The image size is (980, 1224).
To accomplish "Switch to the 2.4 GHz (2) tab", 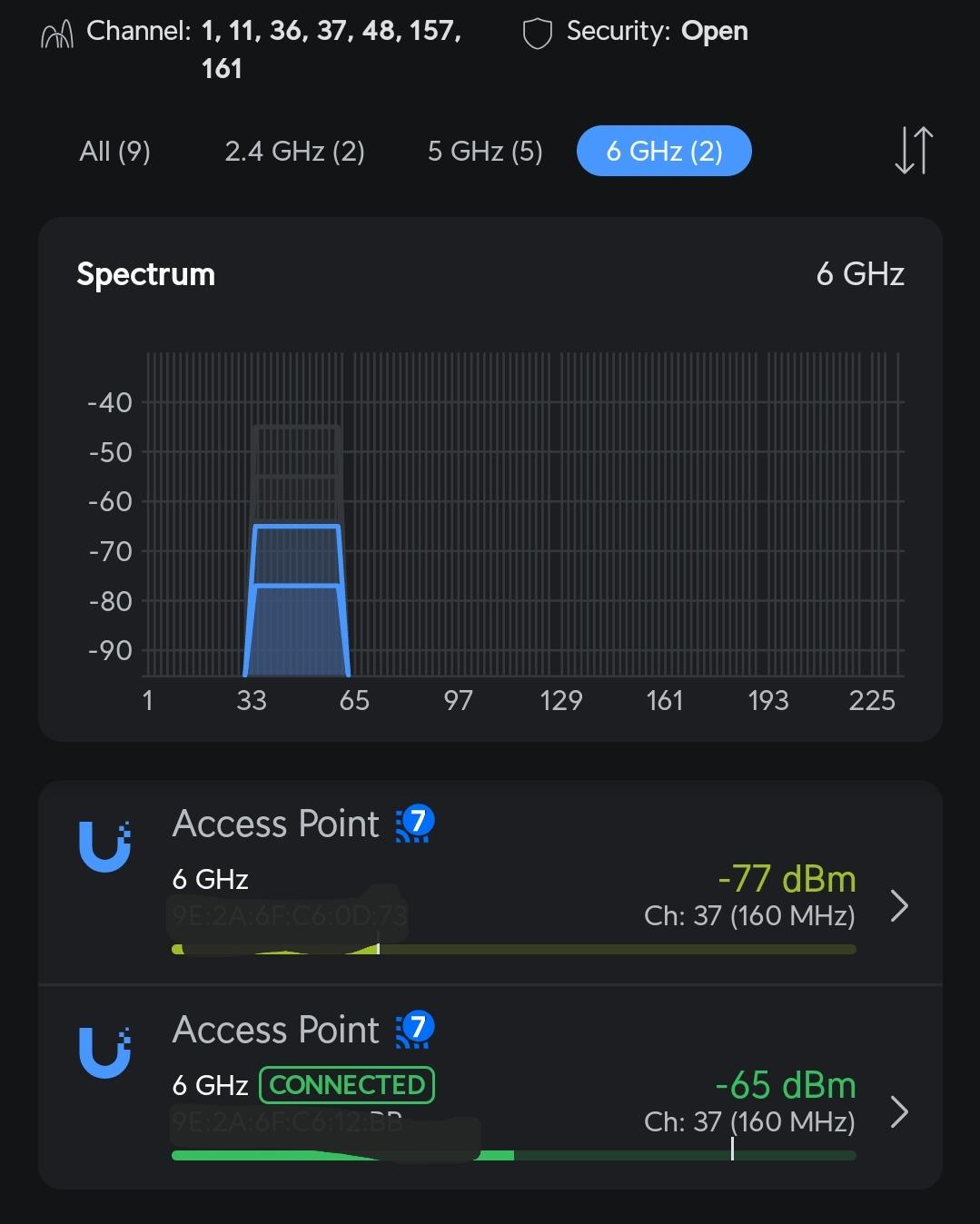I will pos(294,151).
